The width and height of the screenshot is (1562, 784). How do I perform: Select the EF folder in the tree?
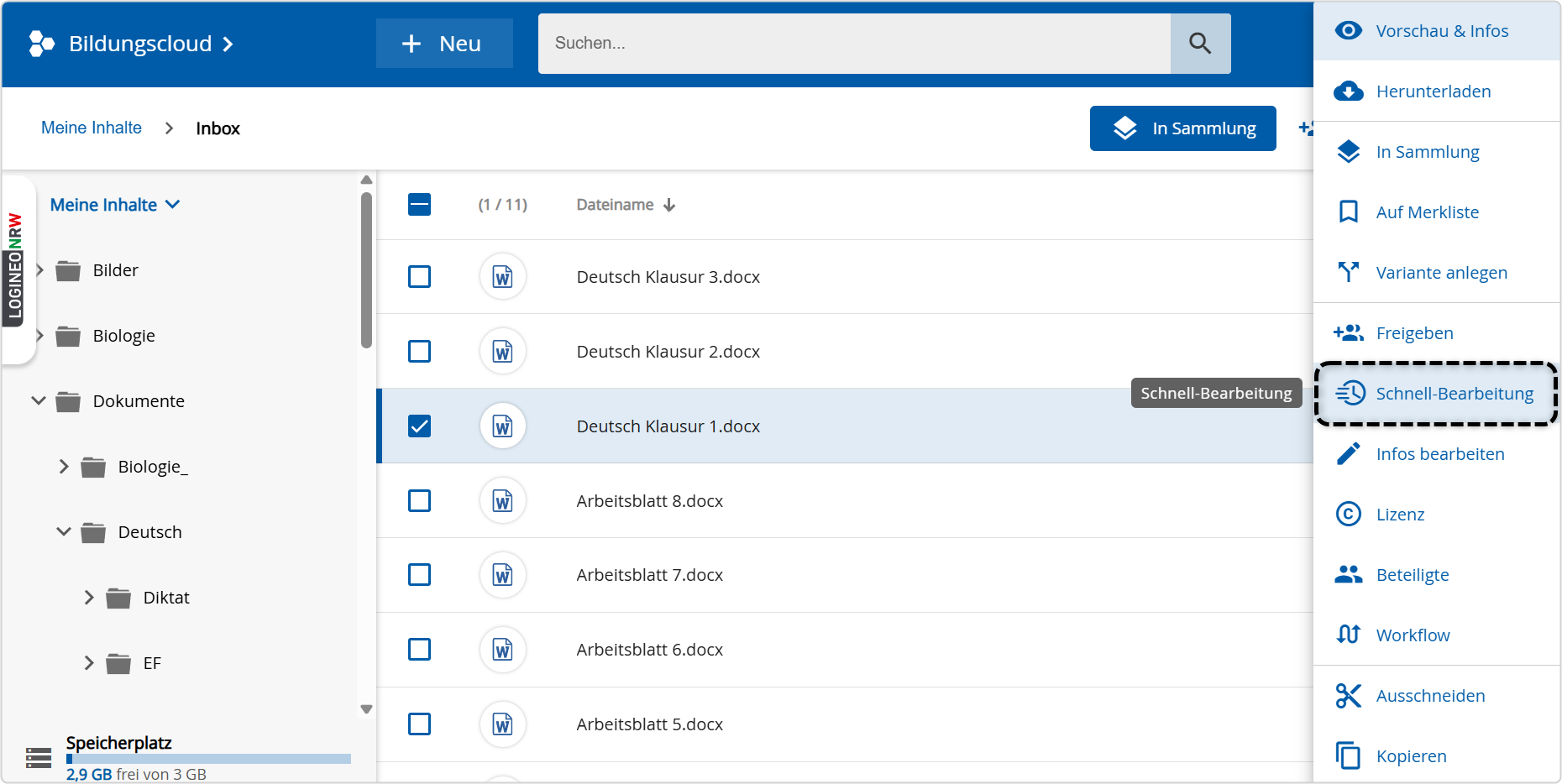152,663
